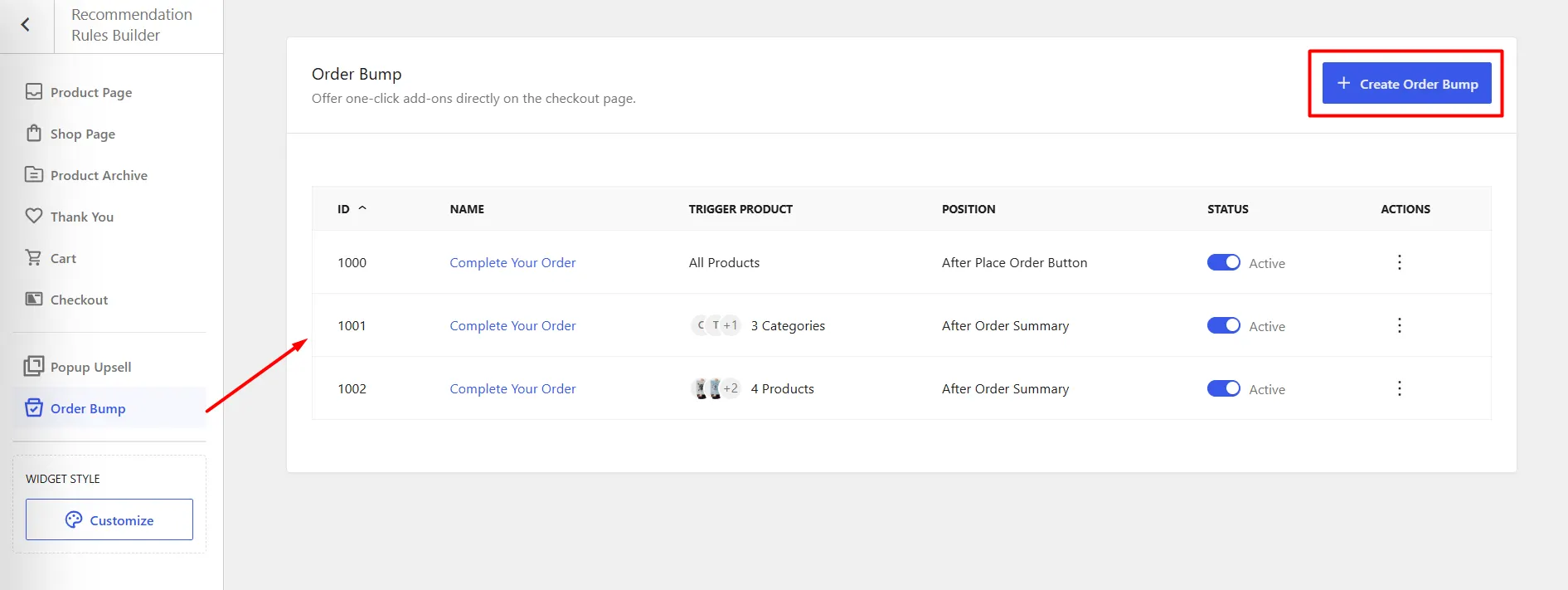Click After Order Summary in row 1002
This screenshot has height=590, width=1568.
tap(1005, 388)
